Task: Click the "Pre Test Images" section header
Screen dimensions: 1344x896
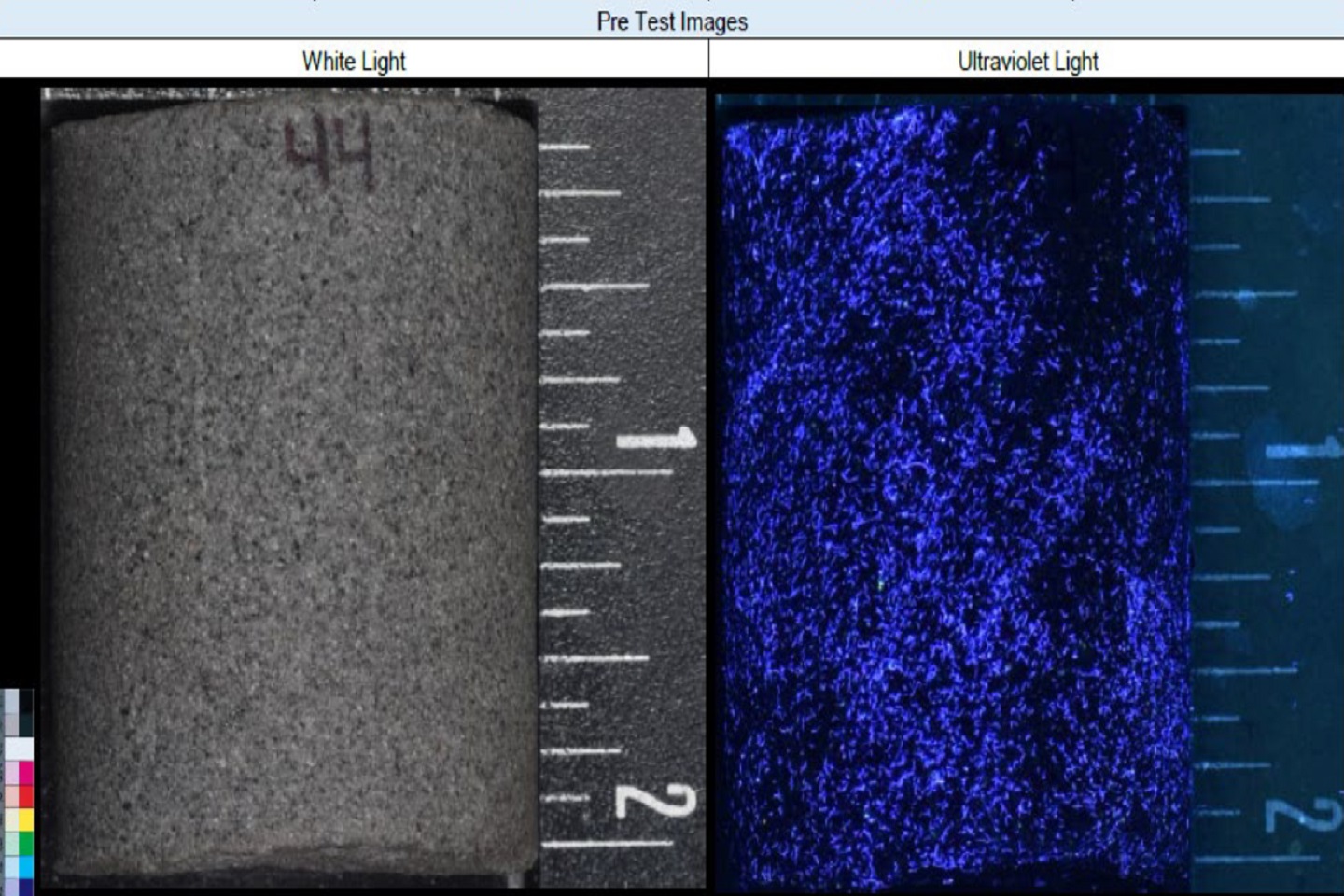Action: (672, 21)
